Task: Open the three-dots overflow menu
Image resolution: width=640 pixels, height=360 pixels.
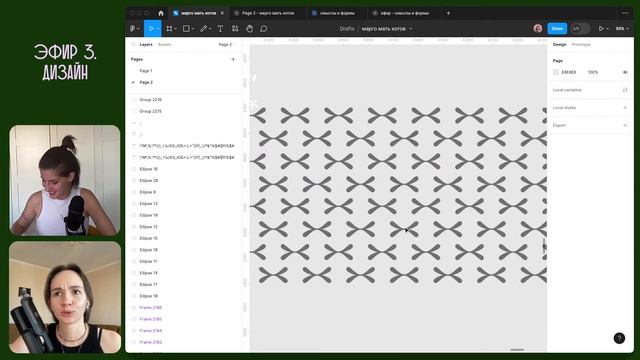Action: pos(625,13)
